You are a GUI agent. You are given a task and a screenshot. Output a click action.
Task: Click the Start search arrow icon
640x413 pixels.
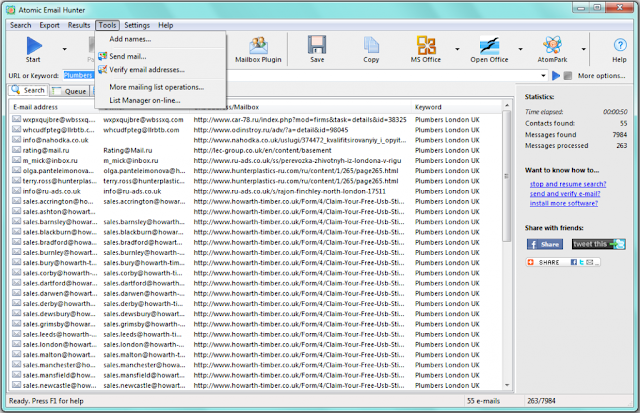[34, 45]
